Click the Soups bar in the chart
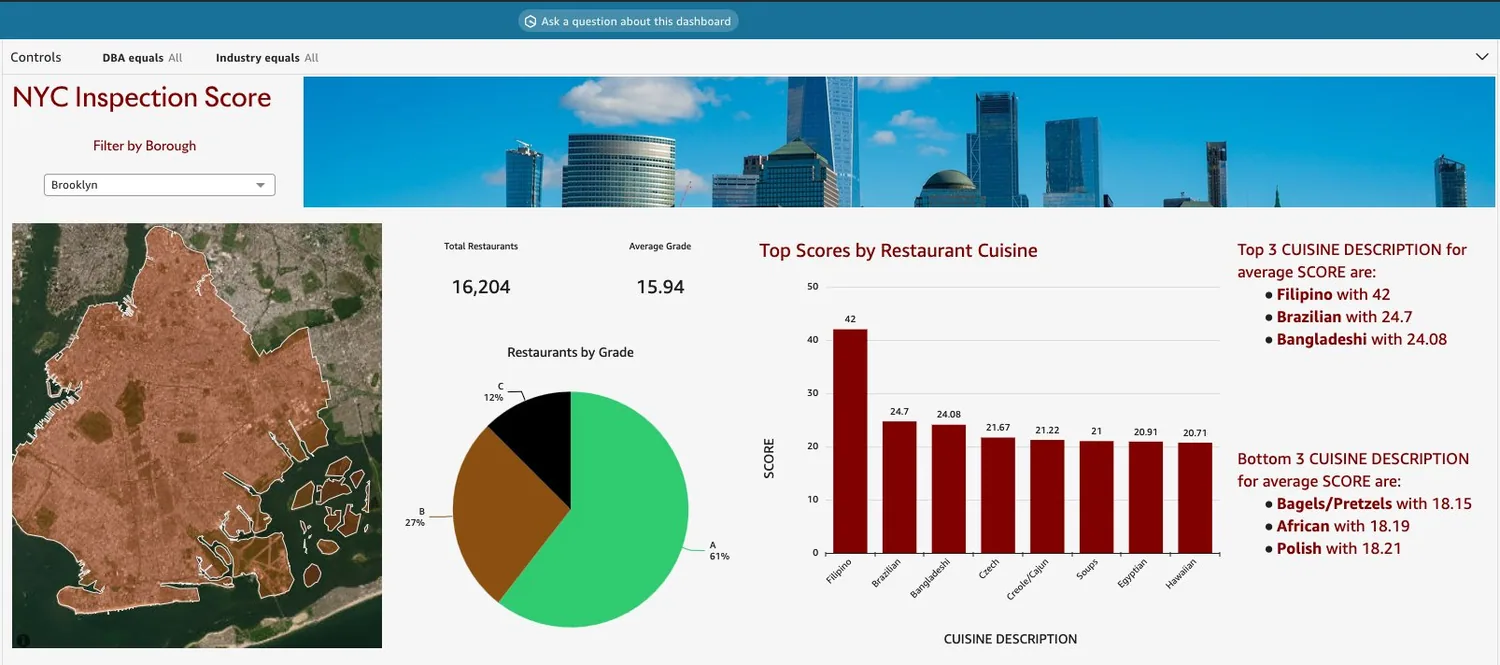Image resolution: width=1500 pixels, height=665 pixels. pos(1096,497)
